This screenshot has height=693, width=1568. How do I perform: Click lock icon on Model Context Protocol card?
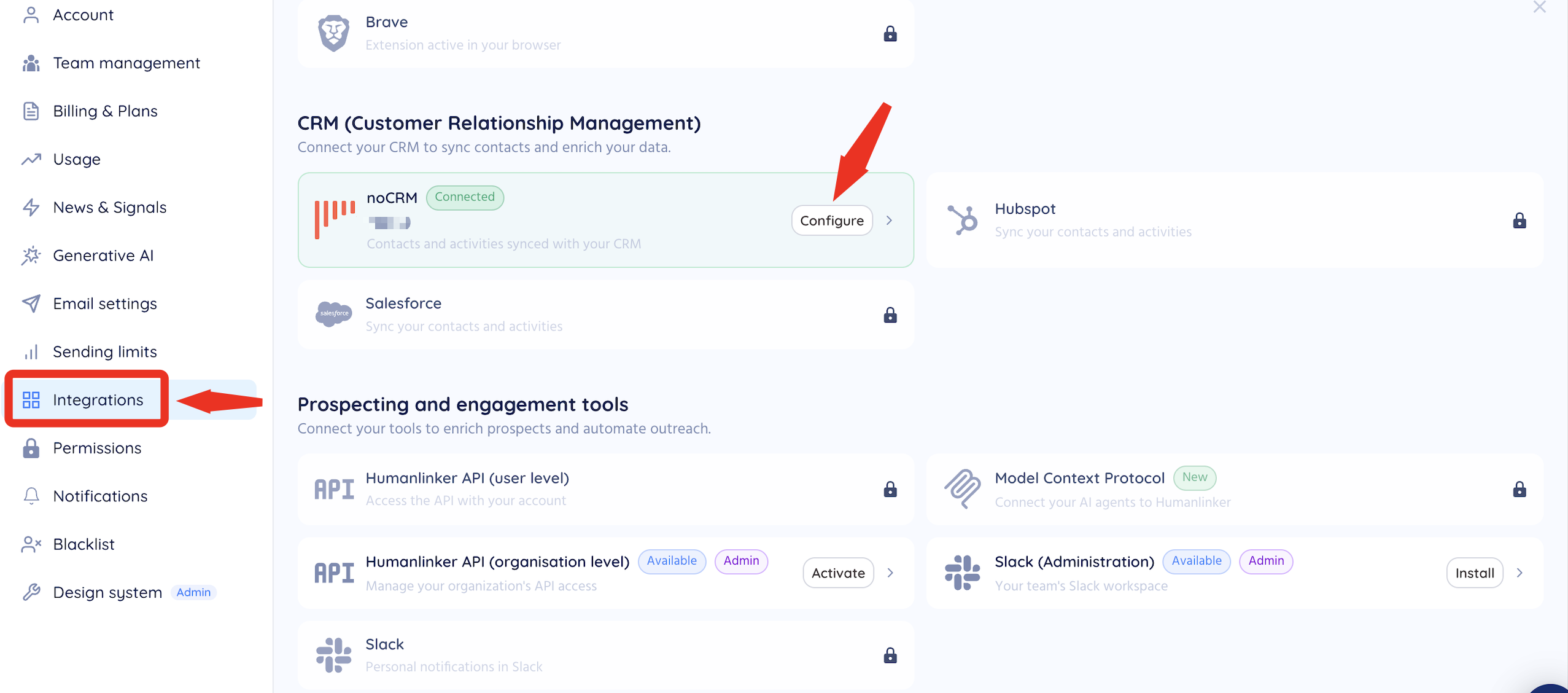coord(1519,489)
